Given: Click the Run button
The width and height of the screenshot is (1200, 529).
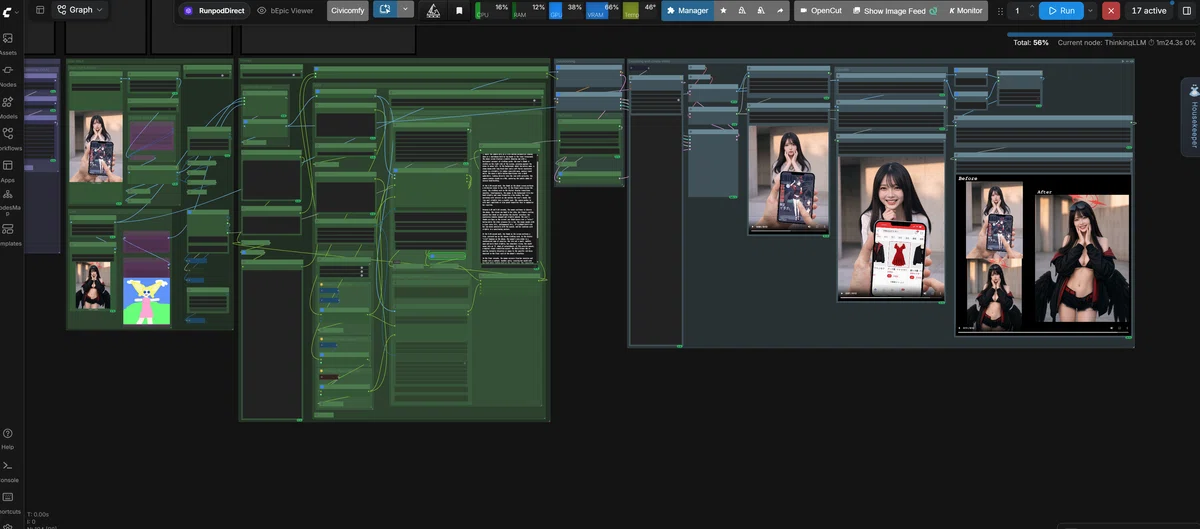Looking at the screenshot, I should pyautogui.click(x=1061, y=11).
